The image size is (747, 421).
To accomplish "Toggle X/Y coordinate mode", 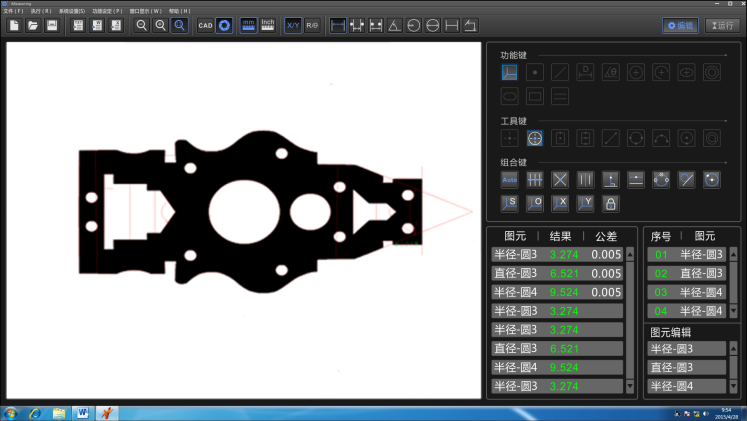I will (293, 26).
